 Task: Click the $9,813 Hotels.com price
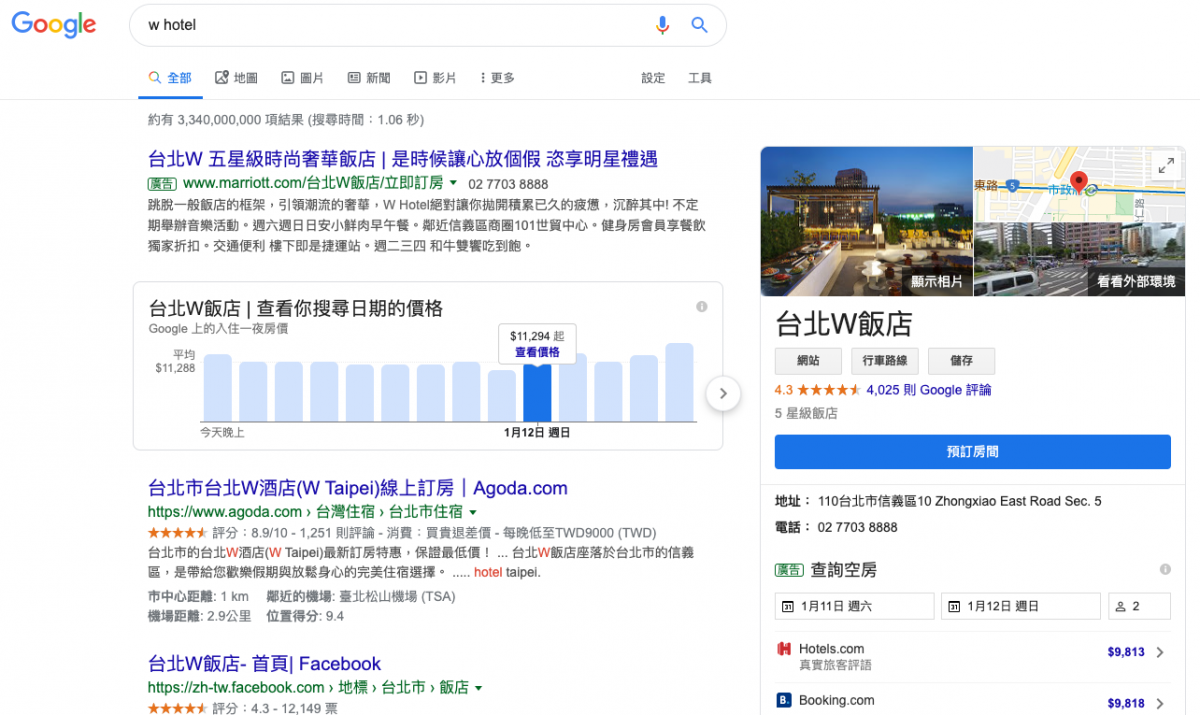[x=1126, y=652]
